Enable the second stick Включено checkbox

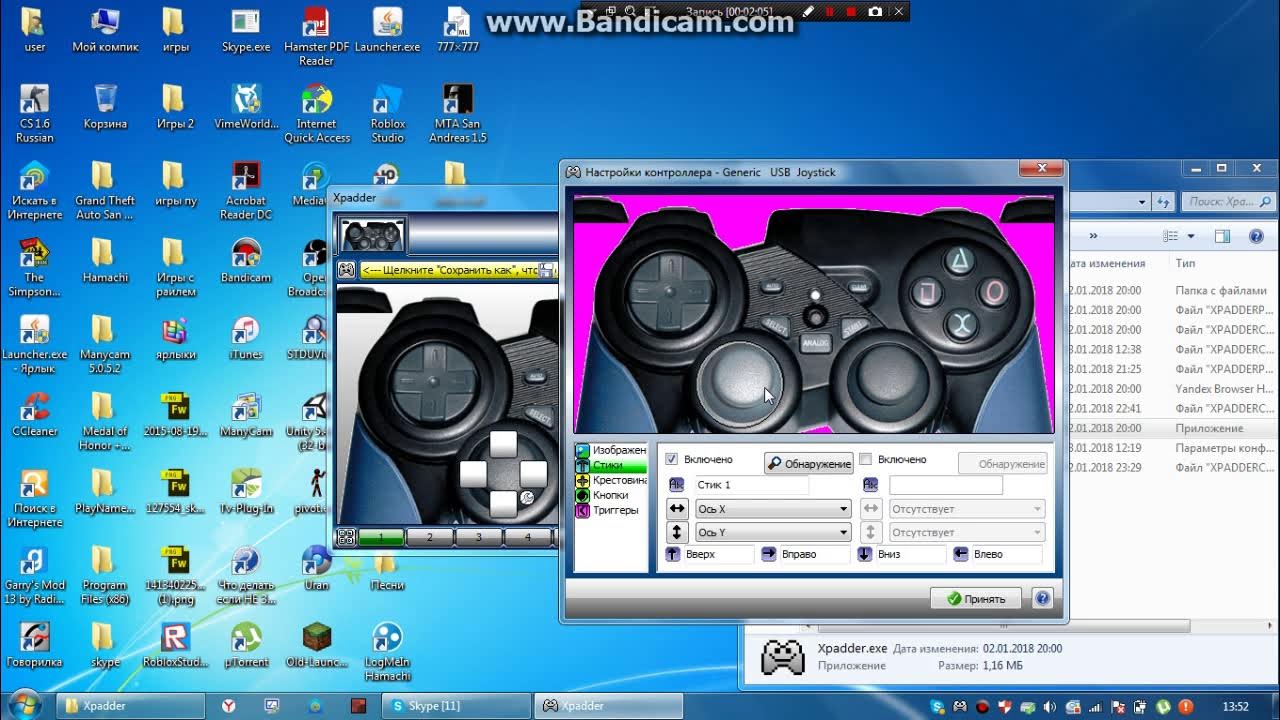[x=866, y=459]
